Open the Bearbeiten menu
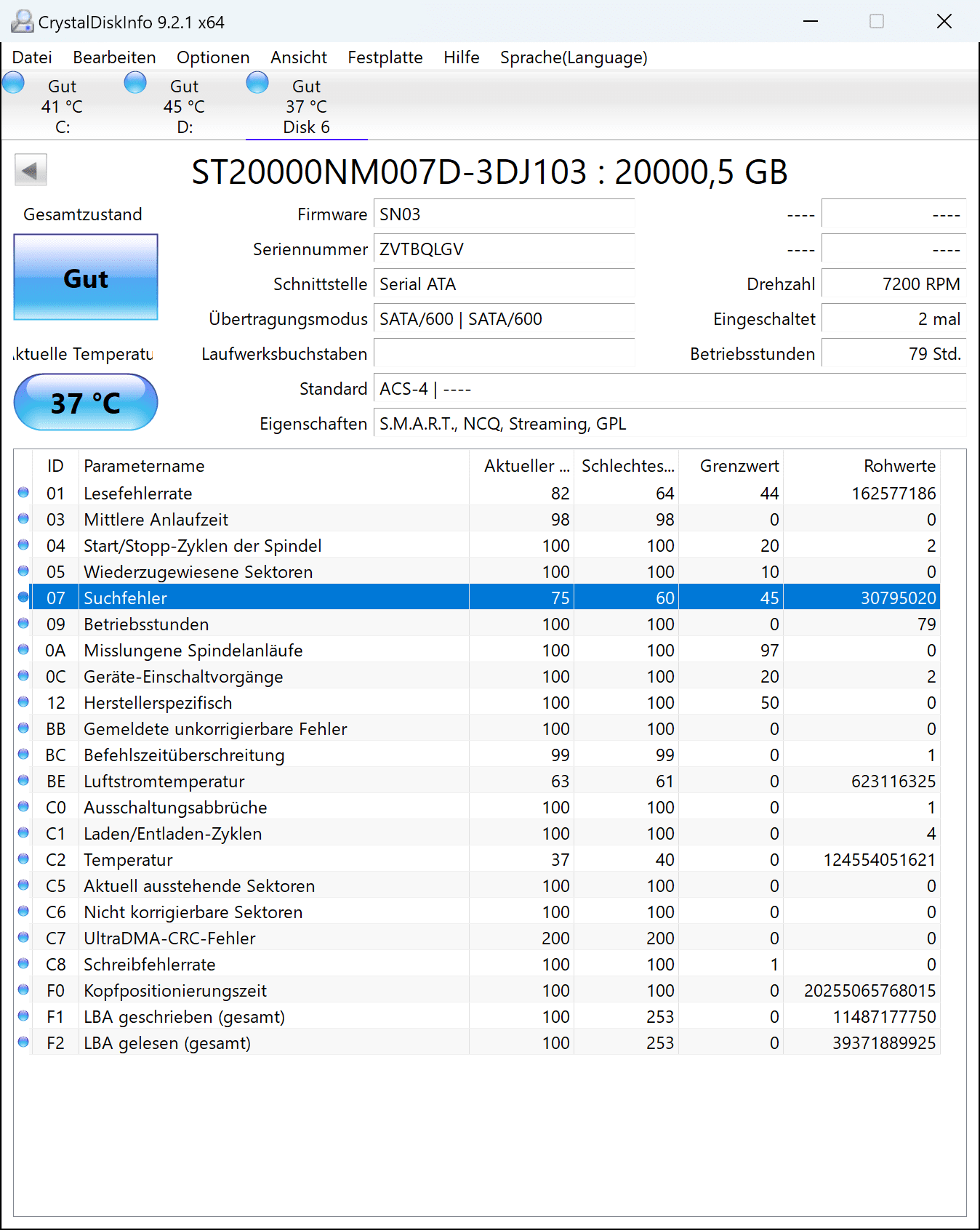980x1230 pixels. 114,57
